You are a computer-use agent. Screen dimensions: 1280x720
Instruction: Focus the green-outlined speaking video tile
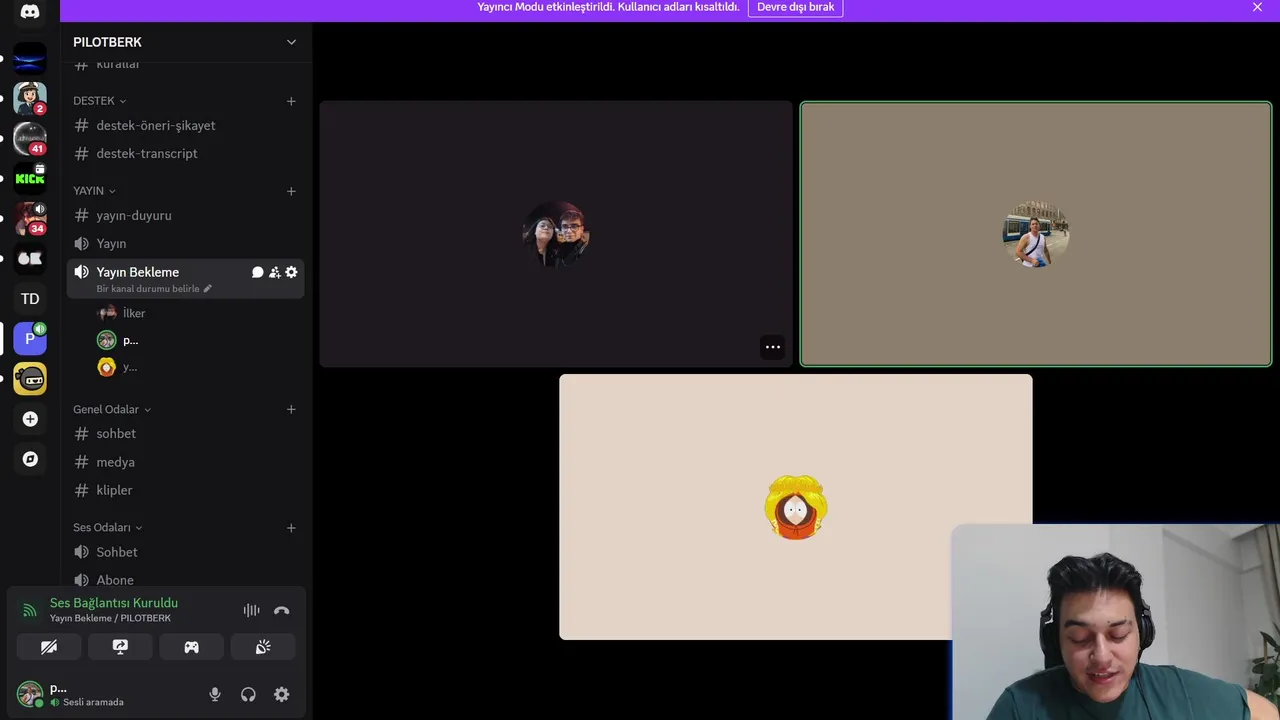(x=1036, y=234)
